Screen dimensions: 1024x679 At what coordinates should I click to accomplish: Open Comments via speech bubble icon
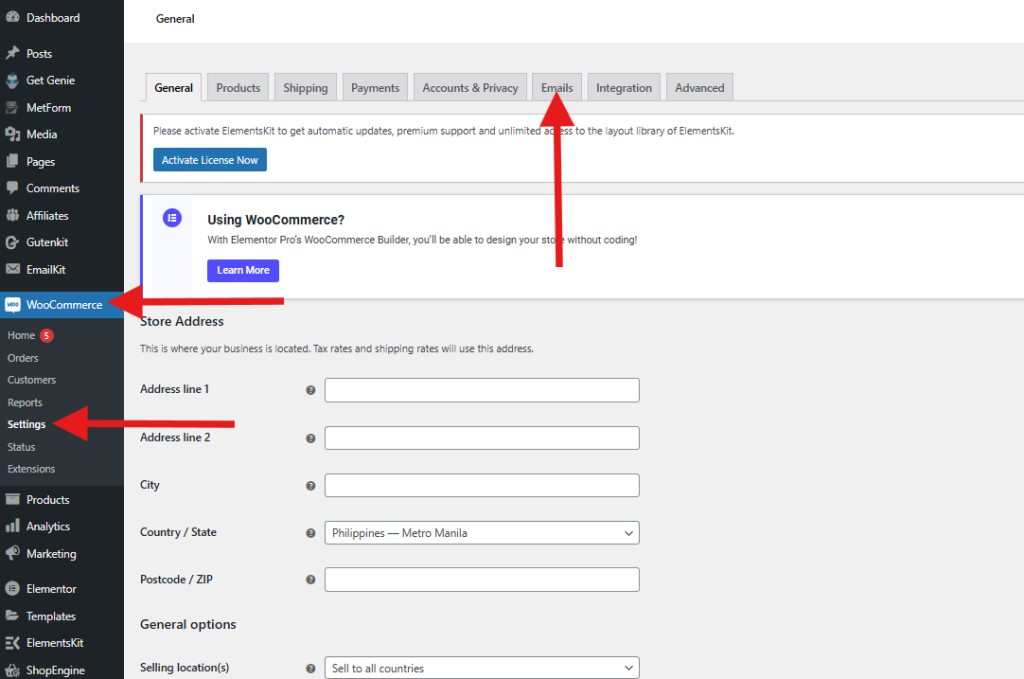[x=12, y=188]
